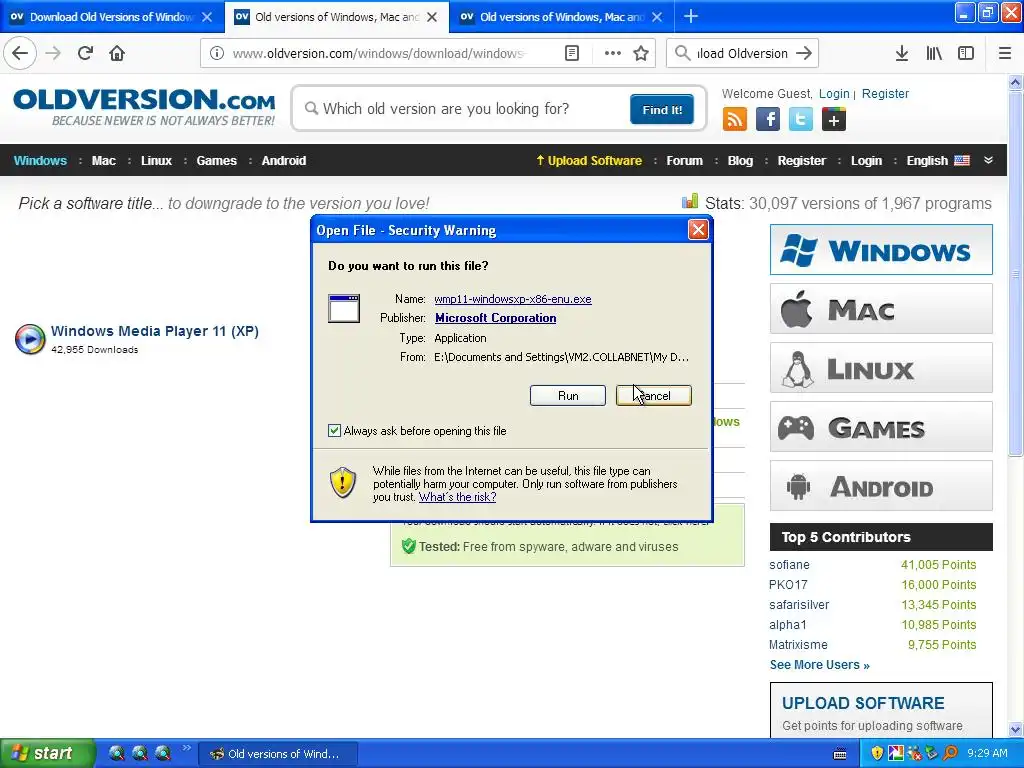The image size is (1024, 768).
Task: Open the Linux platform tile
Action: 881,368
